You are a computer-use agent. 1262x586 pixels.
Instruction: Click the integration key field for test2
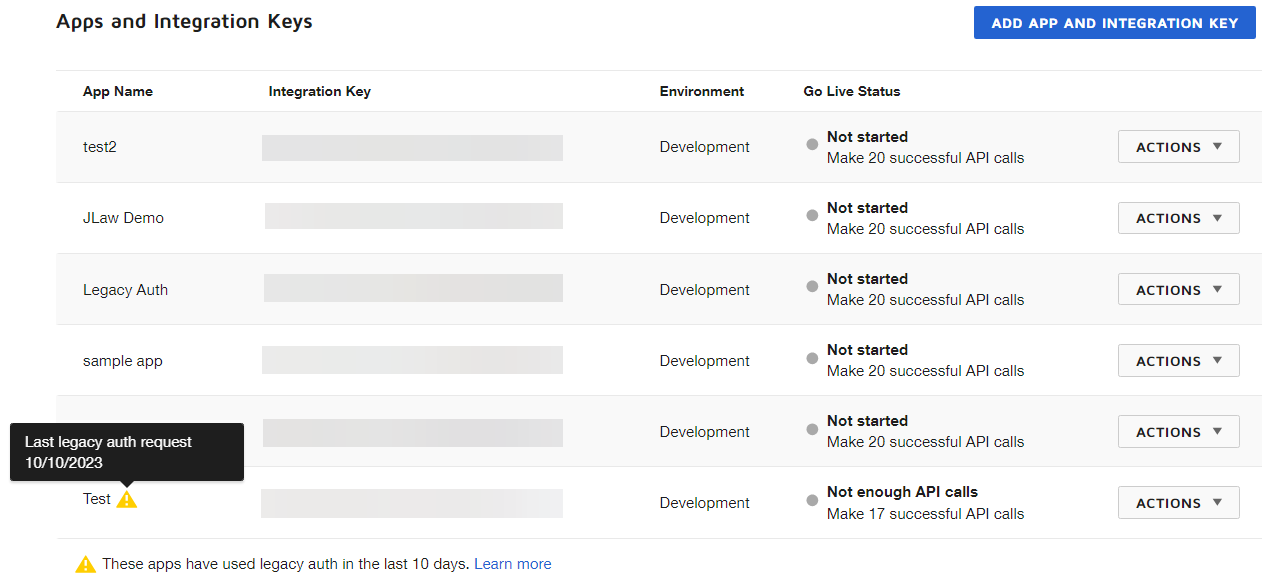412,148
